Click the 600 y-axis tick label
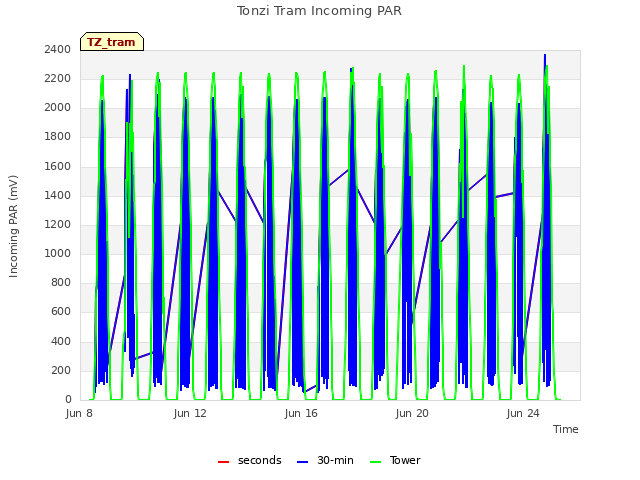This screenshot has height=480, width=640. pyautogui.click(x=61, y=312)
